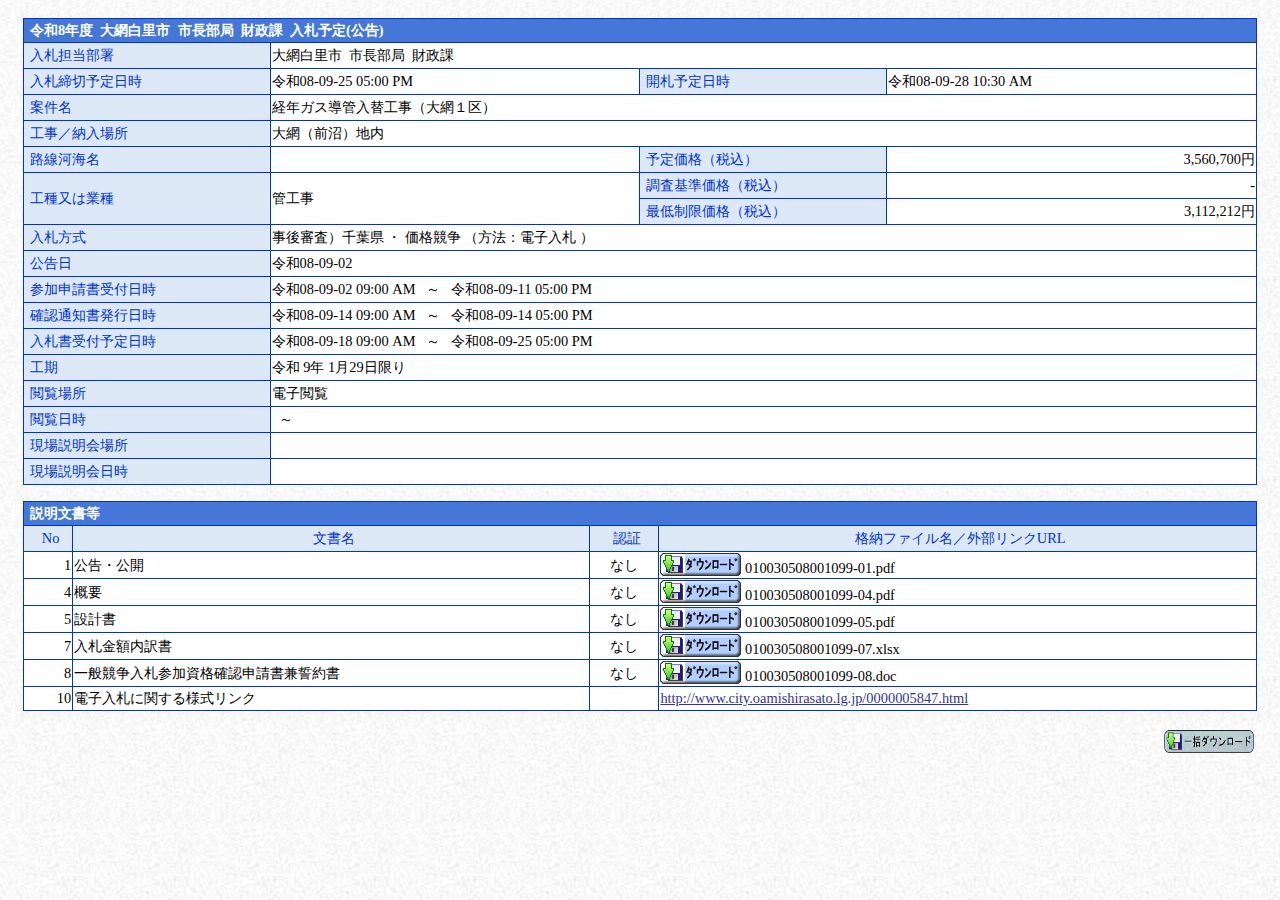The width and height of the screenshot is (1280, 900).
Task: Click the 入札締切予定日時 value 令和08-09-25 05:00 PM
Action: (342, 81)
